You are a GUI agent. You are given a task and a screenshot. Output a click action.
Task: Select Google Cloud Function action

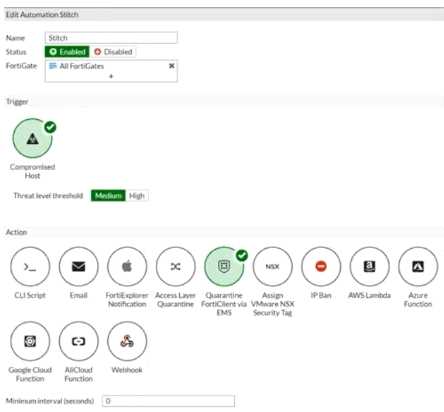pyautogui.click(x=30, y=341)
